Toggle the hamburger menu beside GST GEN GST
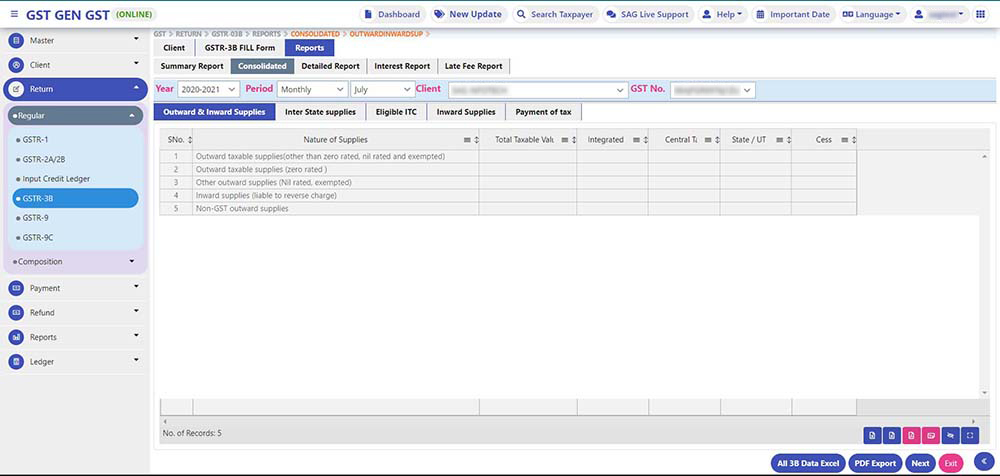Screen dimensions: 1000x476 14,15
